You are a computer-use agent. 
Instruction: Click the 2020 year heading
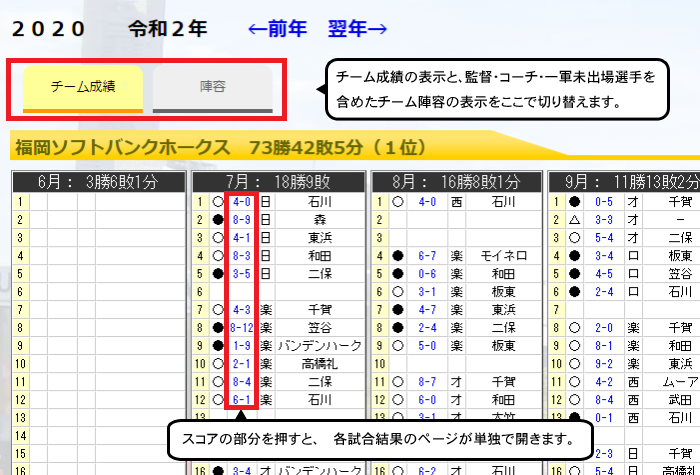(x=48, y=29)
